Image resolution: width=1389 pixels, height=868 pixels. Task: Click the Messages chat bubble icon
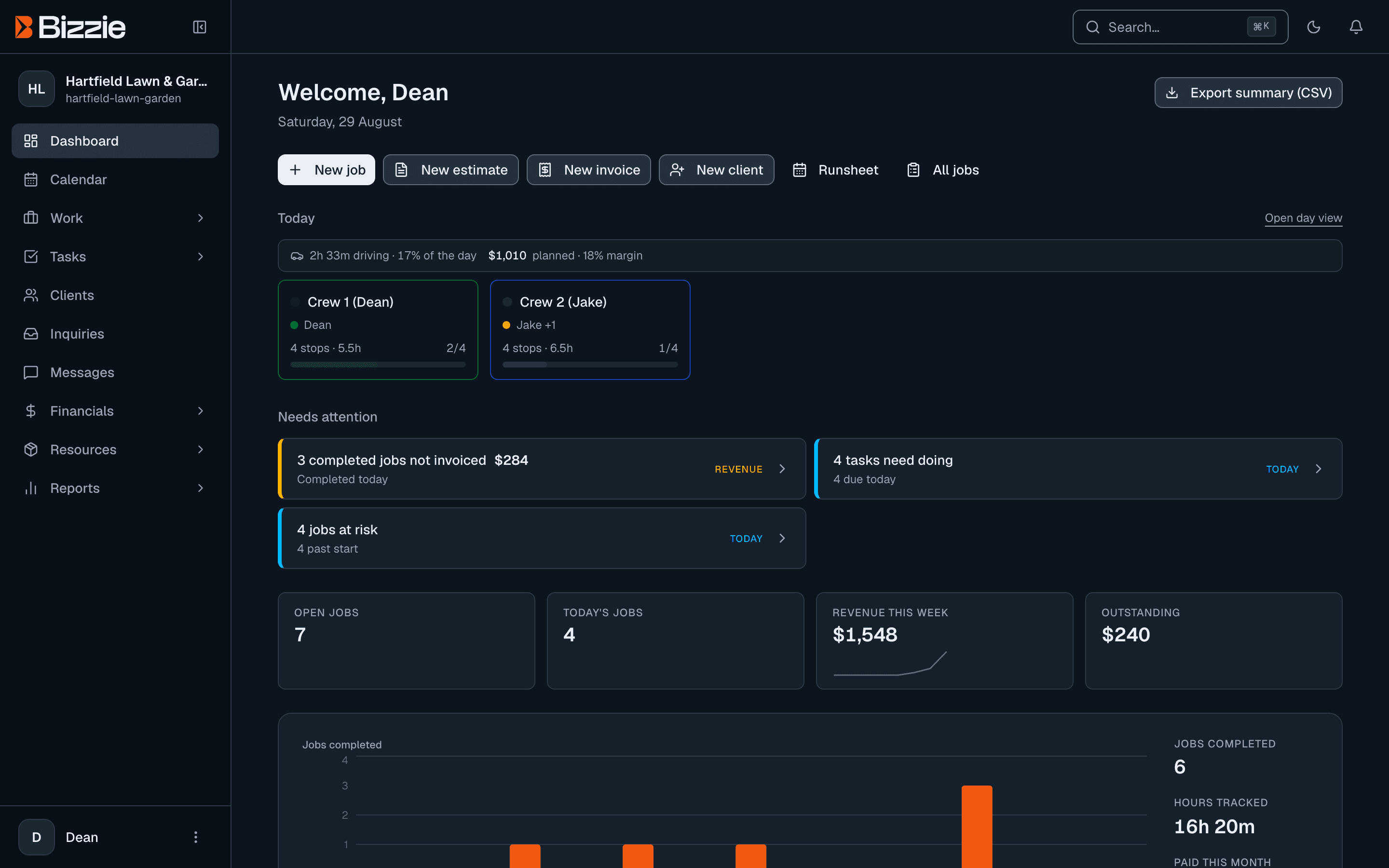tap(31, 373)
